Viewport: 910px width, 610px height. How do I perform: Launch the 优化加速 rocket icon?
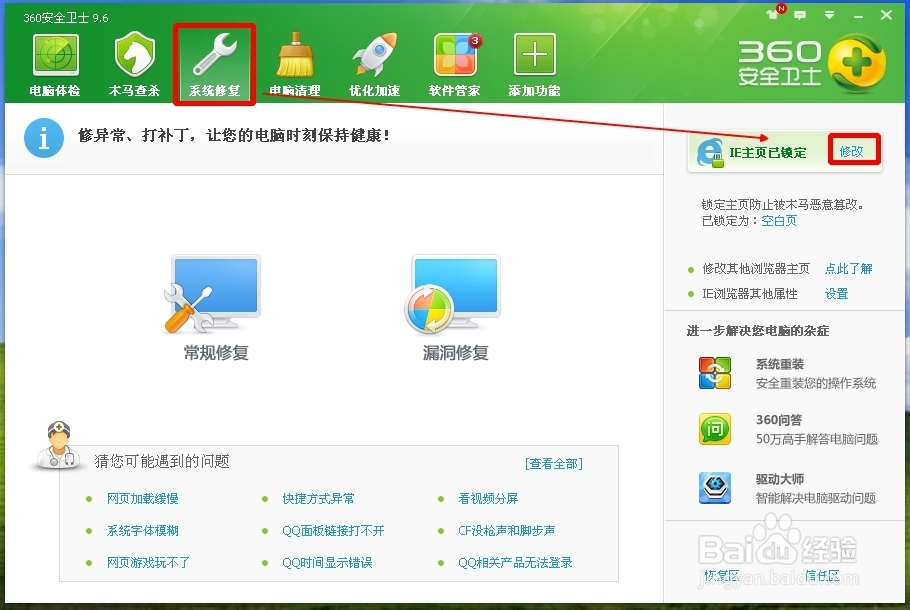(x=375, y=55)
